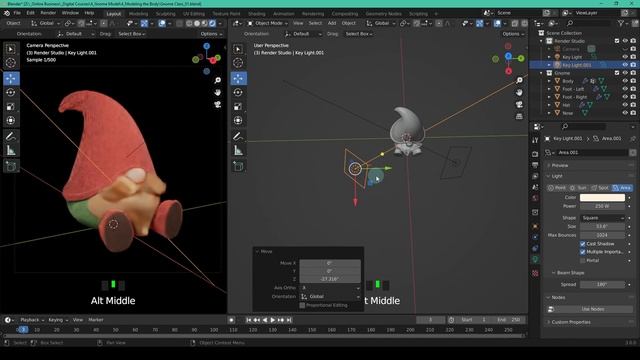Open the Window menu

[x=70, y=13]
